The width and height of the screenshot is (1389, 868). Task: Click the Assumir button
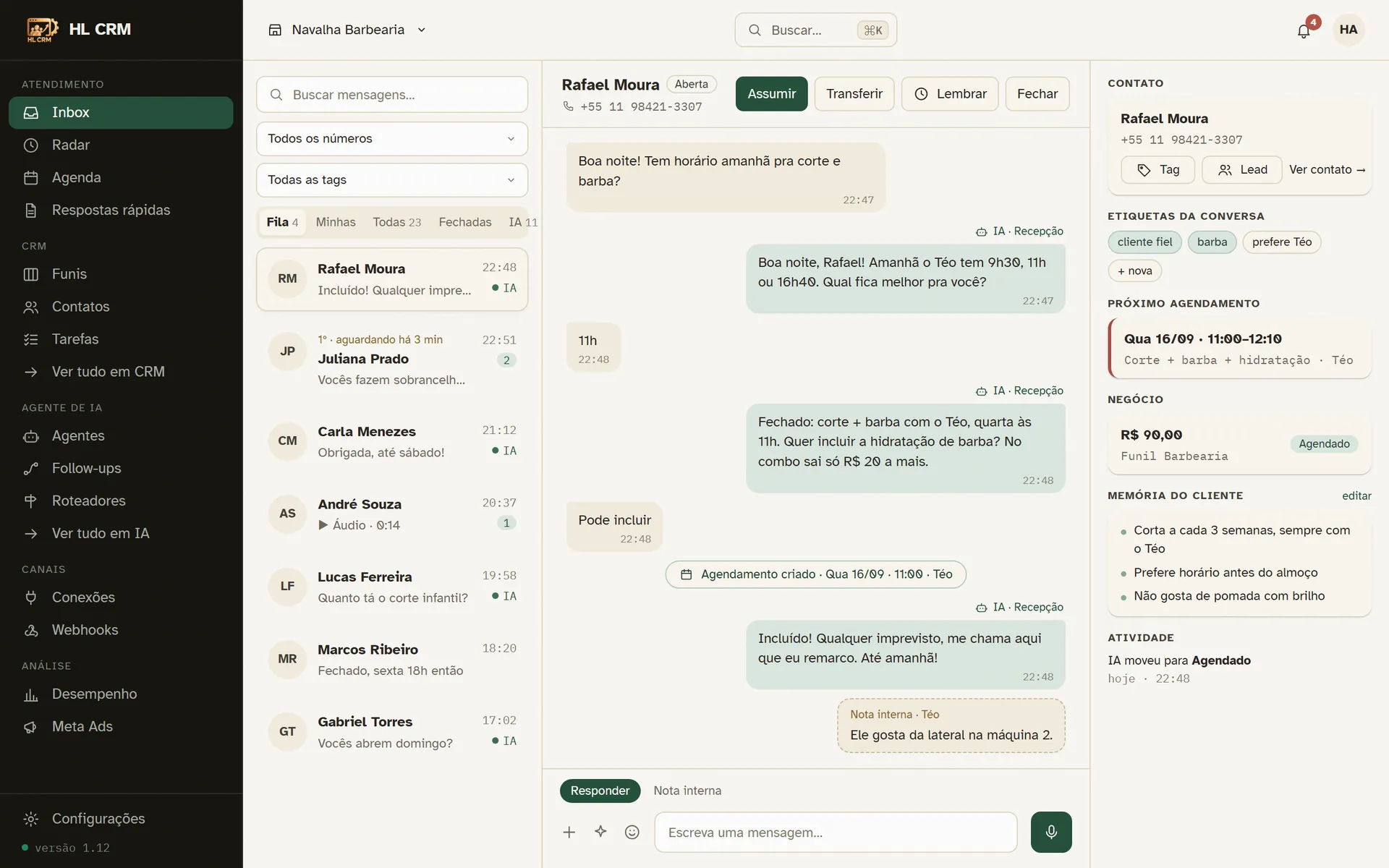click(771, 94)
